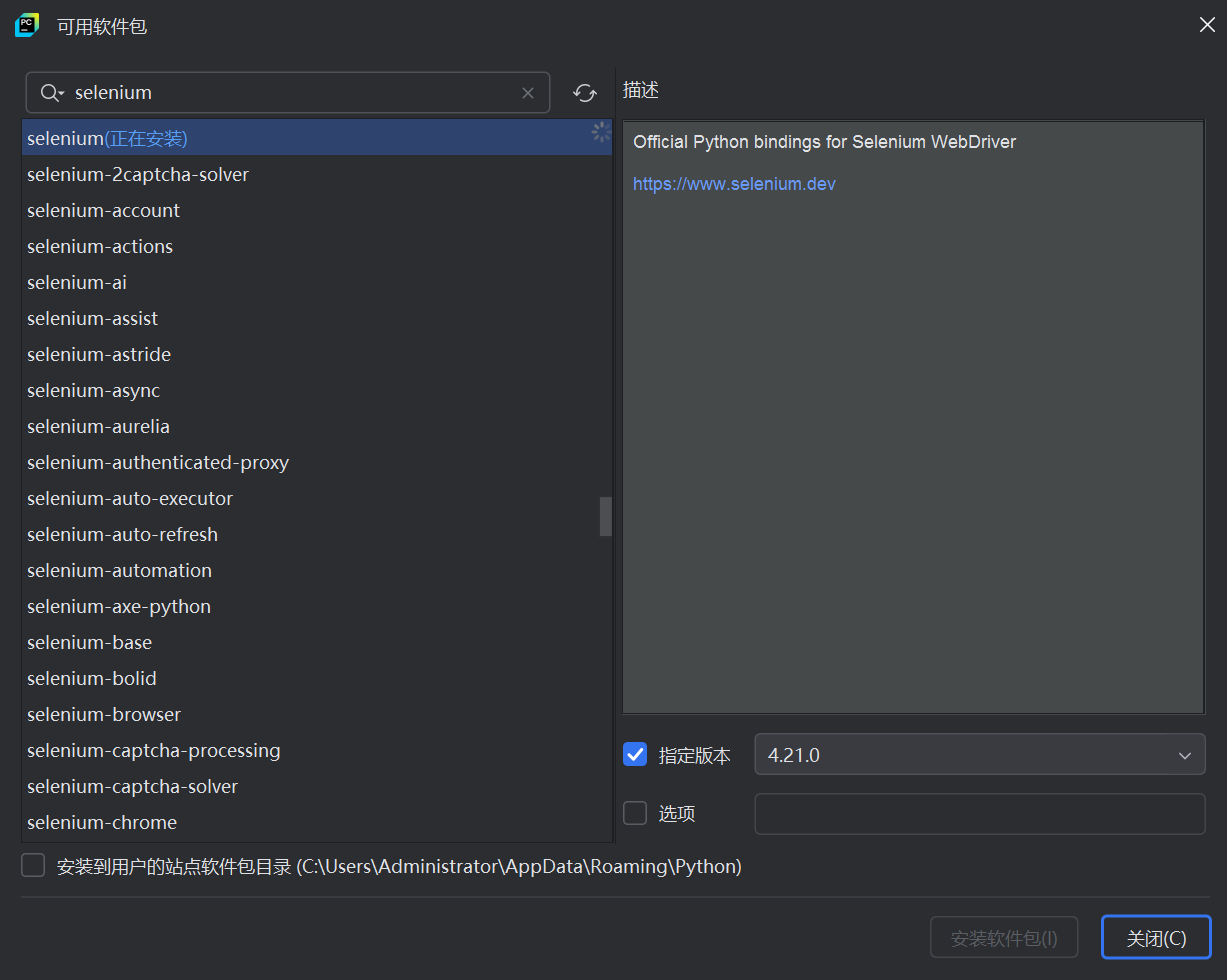Image resolution: width=1227 pixels, height=980 pixels.
Task: Click the 关闭(C) button
Action: (1156, 938)
